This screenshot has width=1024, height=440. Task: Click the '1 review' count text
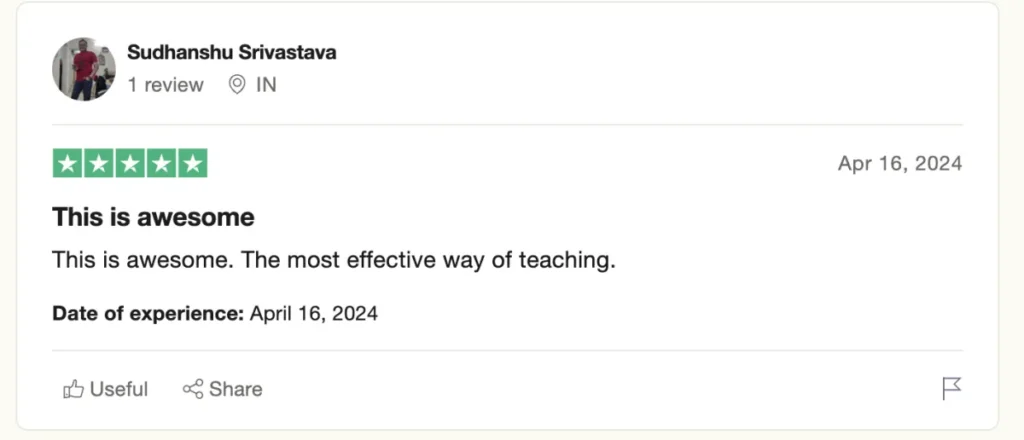[166, 85]
